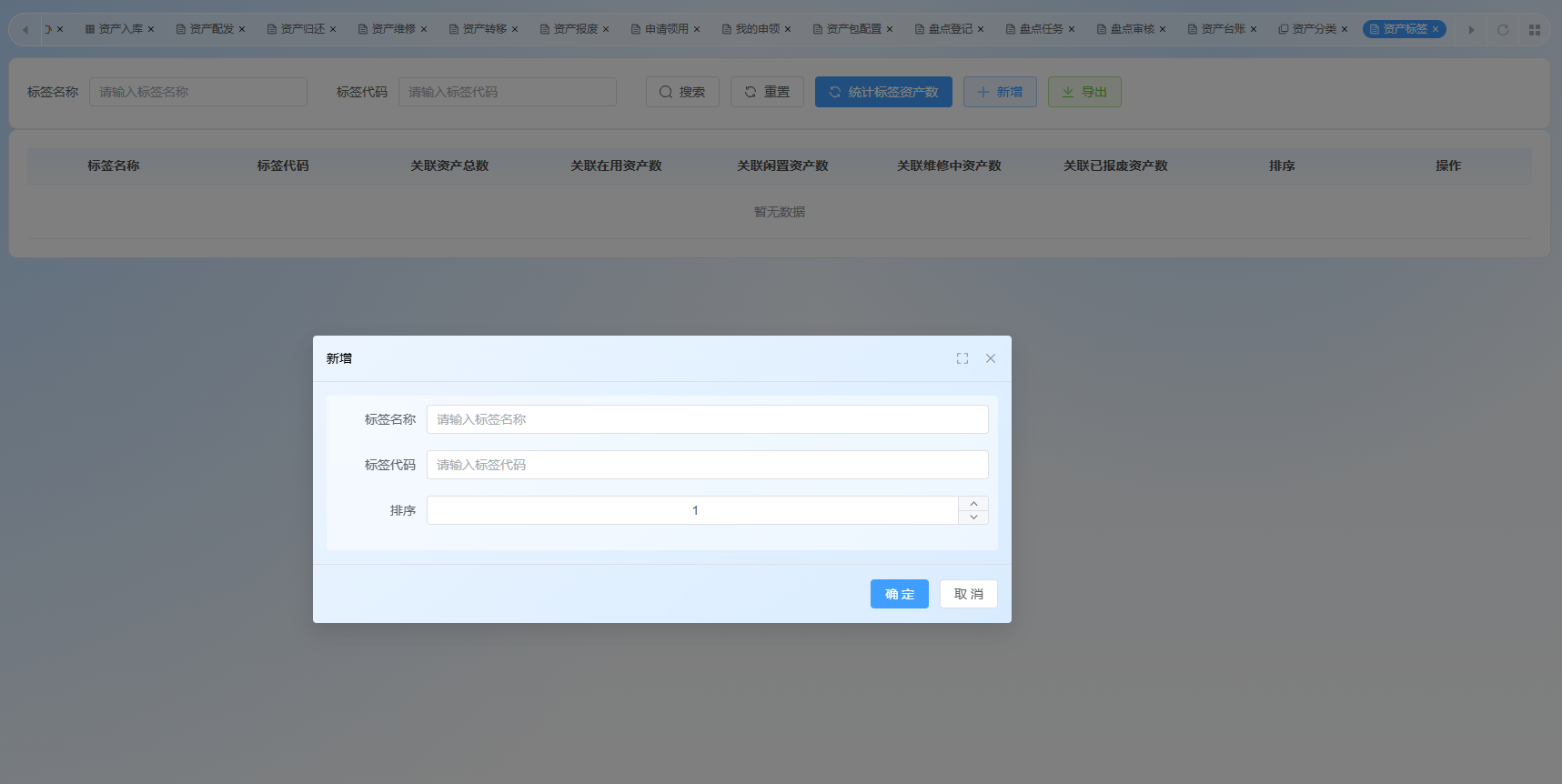Close the 资产台账 tab
The width and height of the screenshot is (1562, 784).
[1254, 29]
